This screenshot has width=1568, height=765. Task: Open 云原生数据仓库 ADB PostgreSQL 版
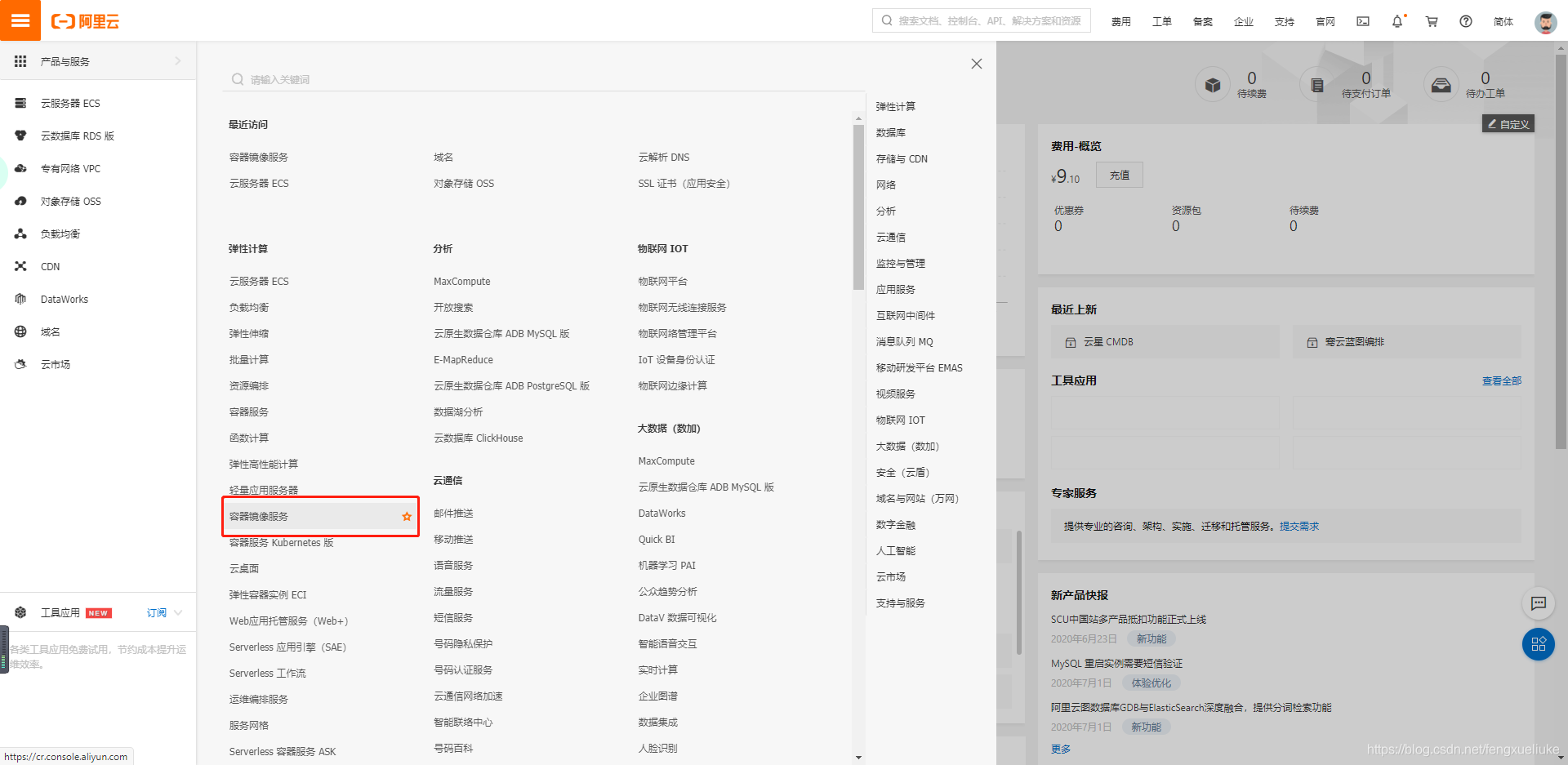512,385
